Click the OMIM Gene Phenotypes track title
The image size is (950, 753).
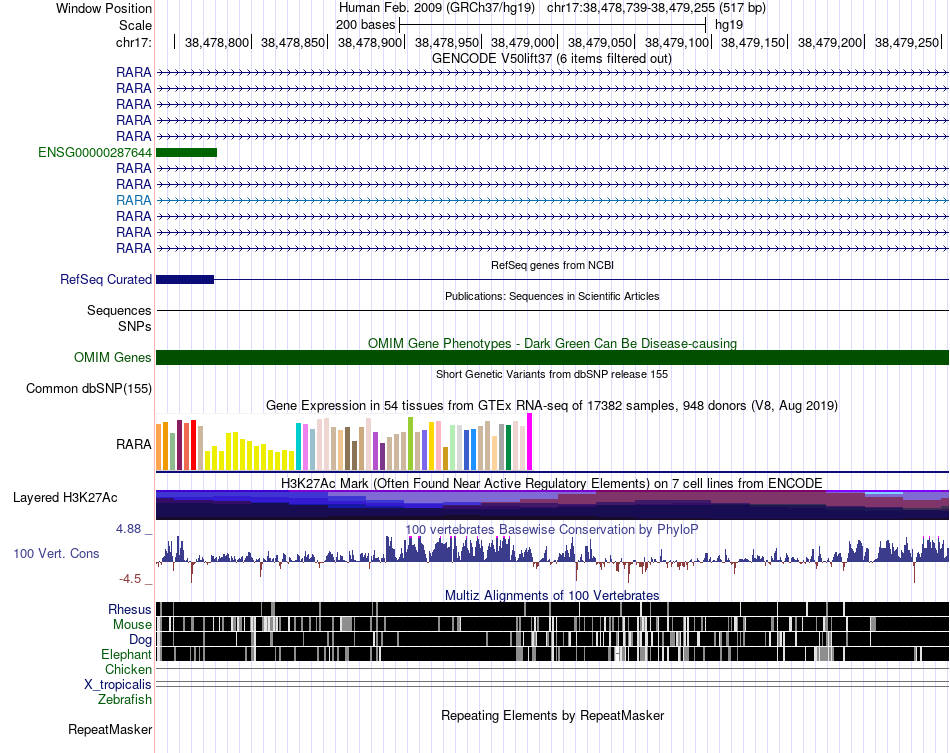(553, 343)
